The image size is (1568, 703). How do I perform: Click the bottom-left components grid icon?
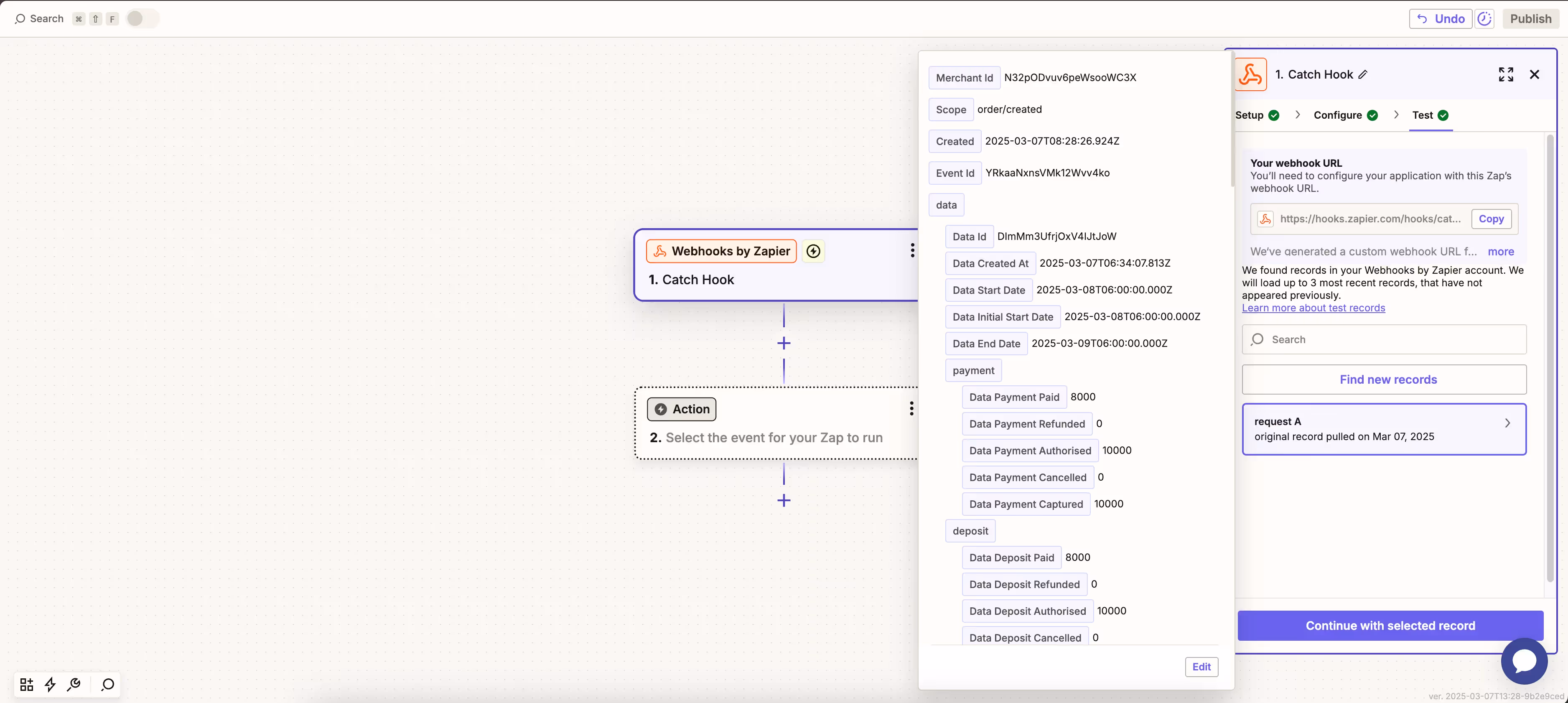point(26,685)
